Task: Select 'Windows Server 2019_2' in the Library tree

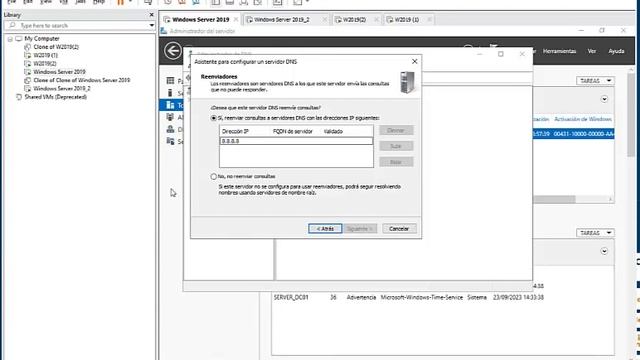Action: pyautogui.click(x=62, y=89)
